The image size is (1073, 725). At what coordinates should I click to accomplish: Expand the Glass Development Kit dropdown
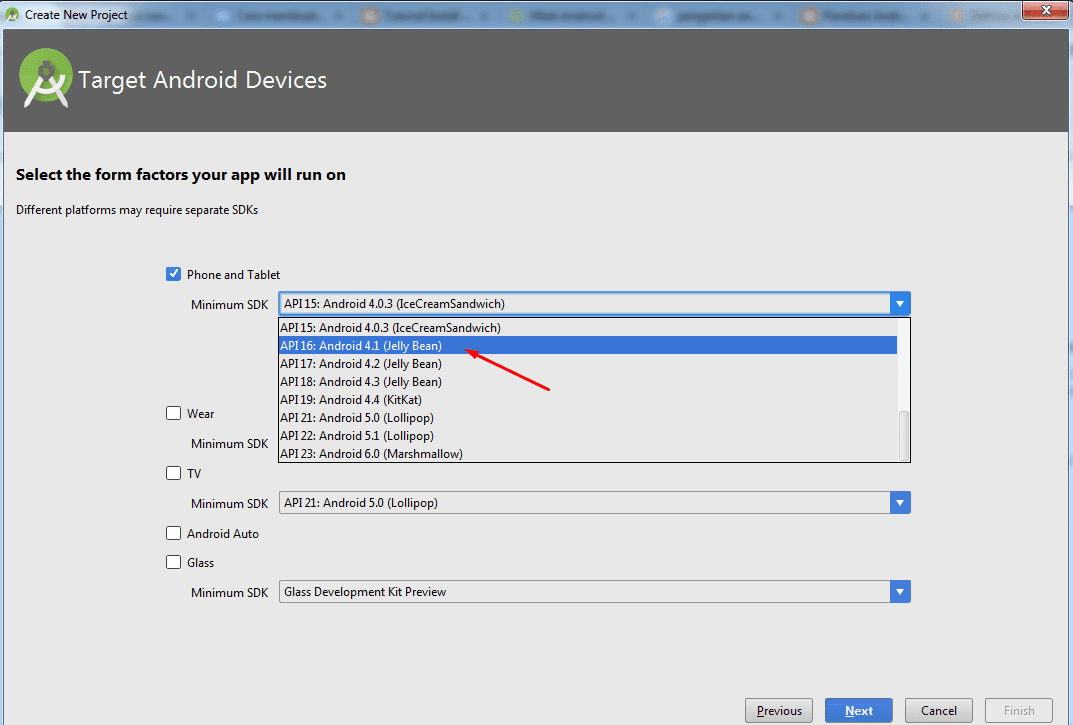[x=900, y=592]
